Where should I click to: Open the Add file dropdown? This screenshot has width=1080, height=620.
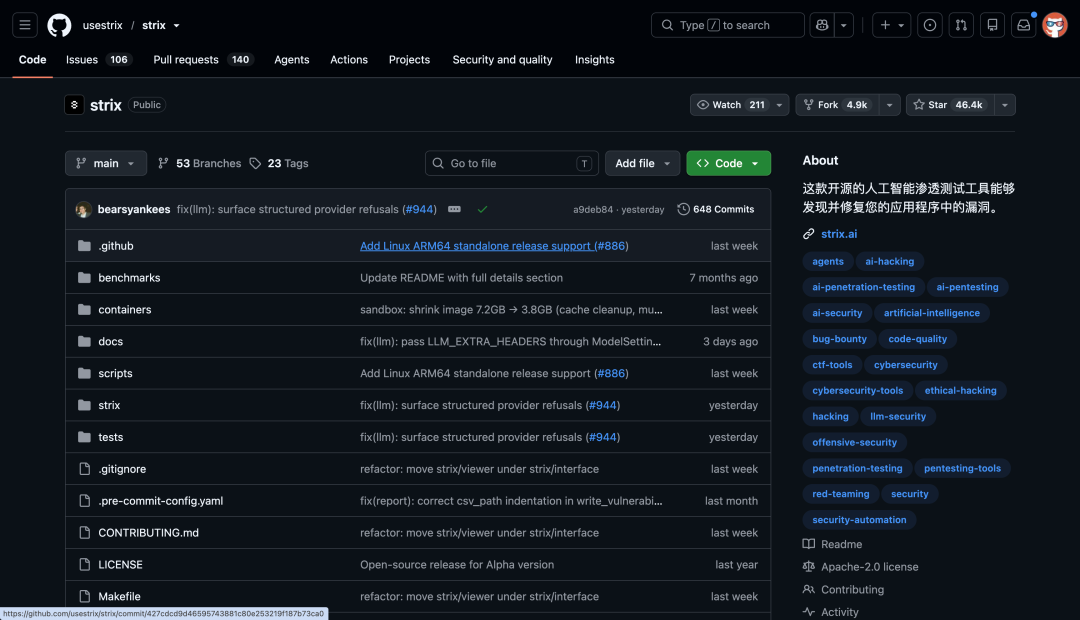(x=643, y=163)
